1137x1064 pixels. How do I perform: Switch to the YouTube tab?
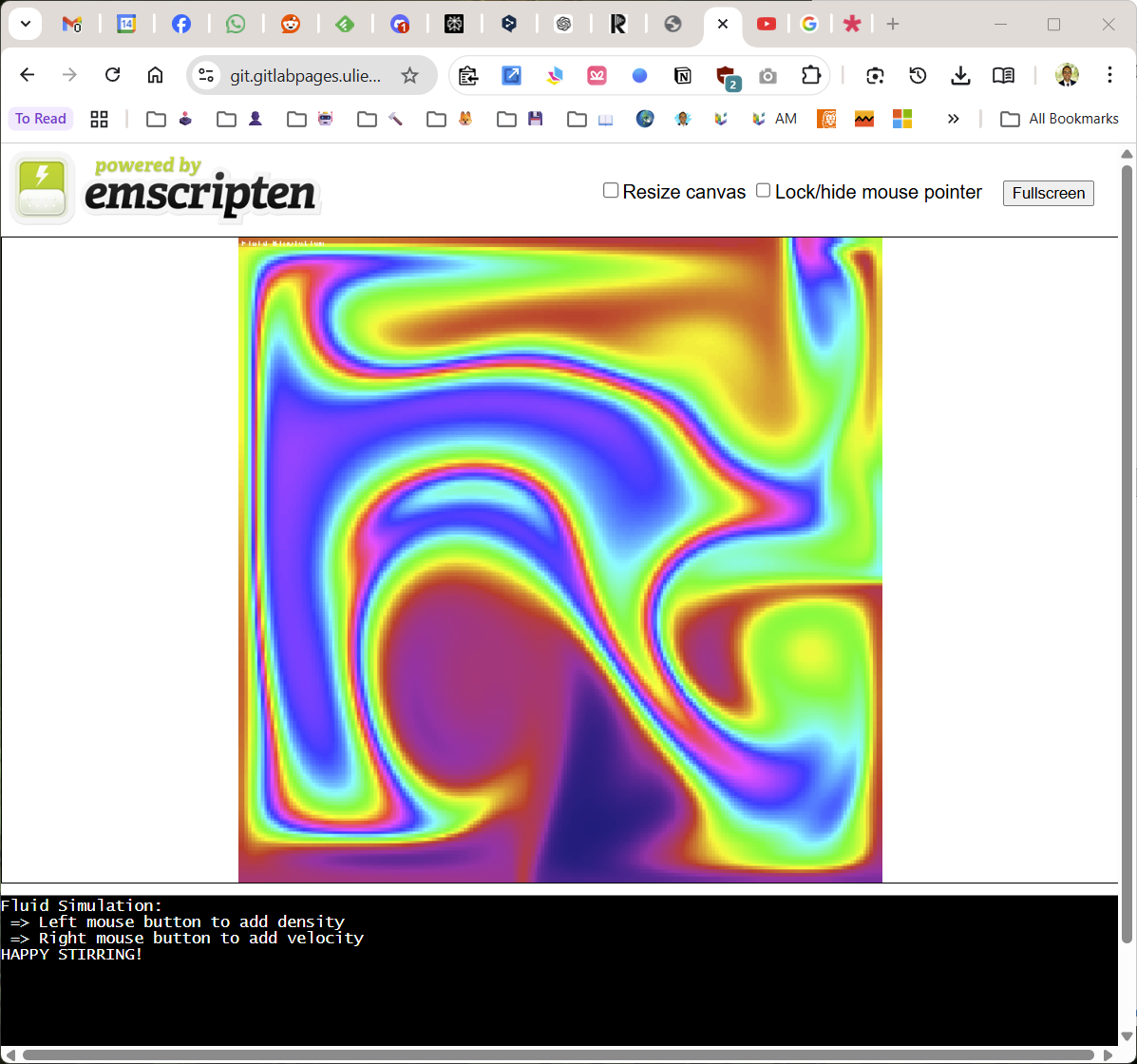pyautogui.click(x=766, y=25)
